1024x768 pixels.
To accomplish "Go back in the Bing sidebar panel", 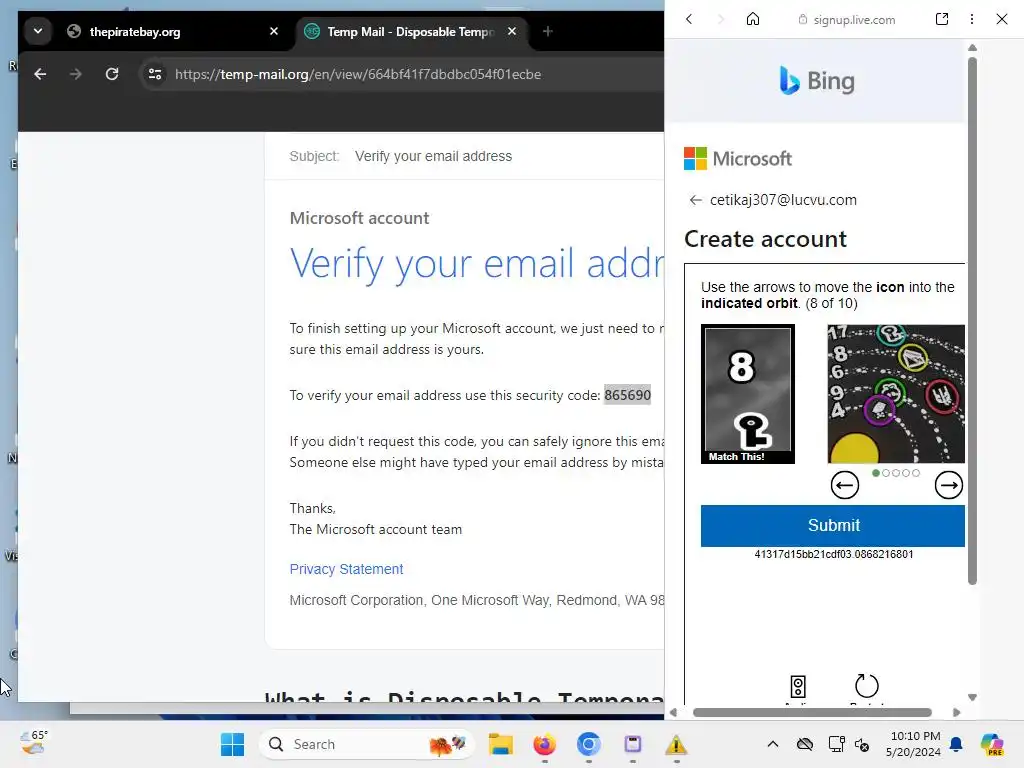I will point(689,19).
